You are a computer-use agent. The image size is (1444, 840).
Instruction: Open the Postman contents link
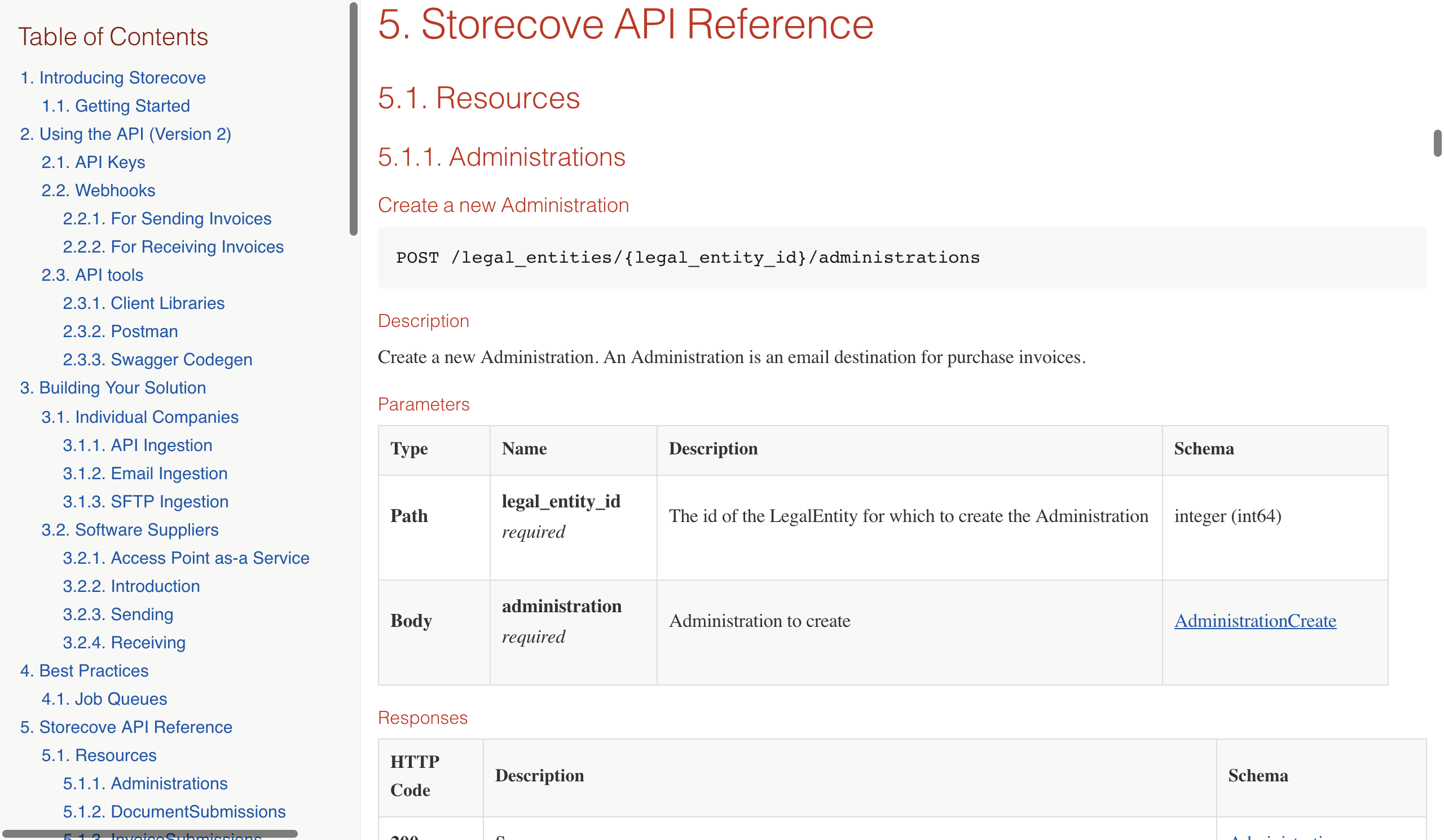pyautogui.click(x=120, y=331)
